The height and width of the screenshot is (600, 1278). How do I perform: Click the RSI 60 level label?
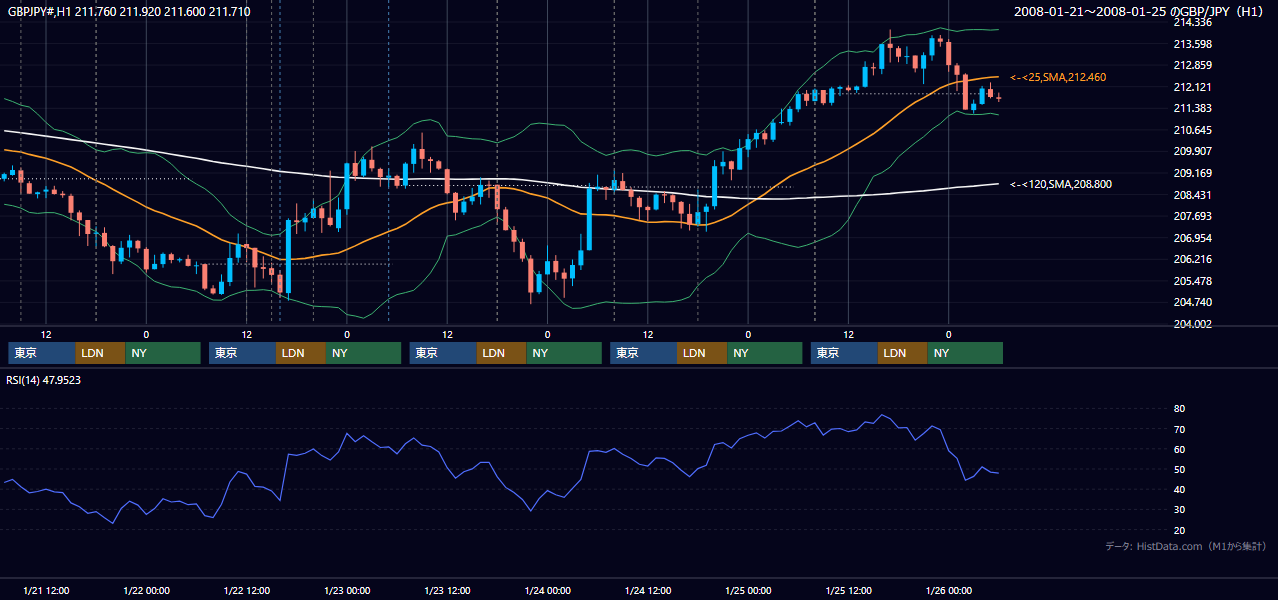pos(1179,449)
